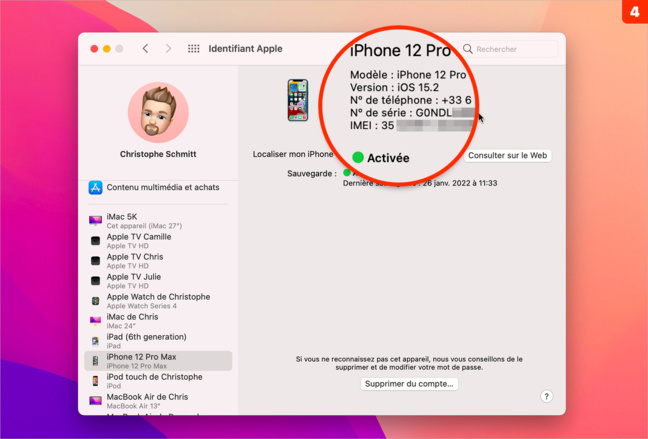648x439 pixels.
Task: Click Supprimer du compte button
Action: coord(409,384)
